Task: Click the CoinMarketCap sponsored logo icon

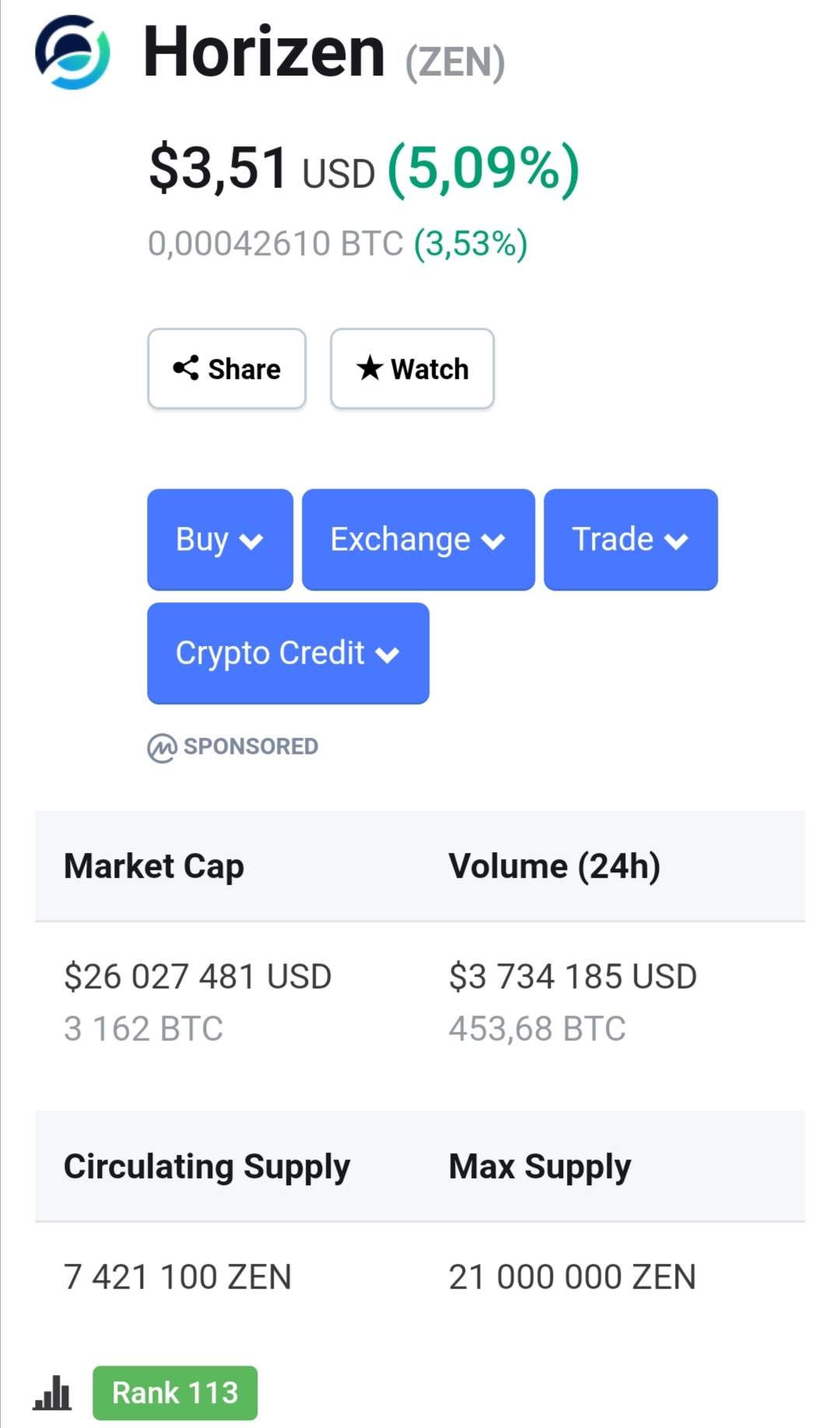Action: point(162,748)
